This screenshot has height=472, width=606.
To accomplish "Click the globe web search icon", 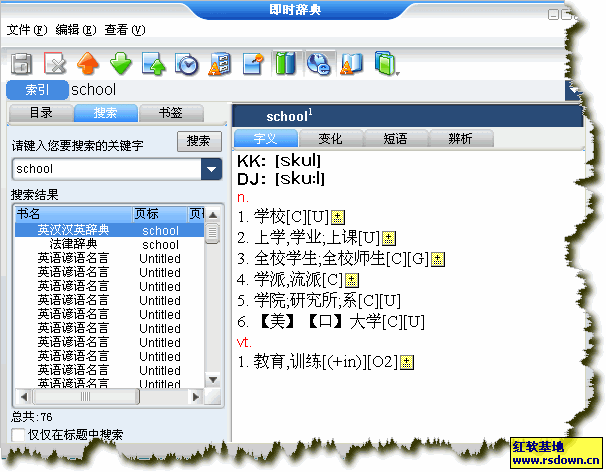I will click(319, 65).
